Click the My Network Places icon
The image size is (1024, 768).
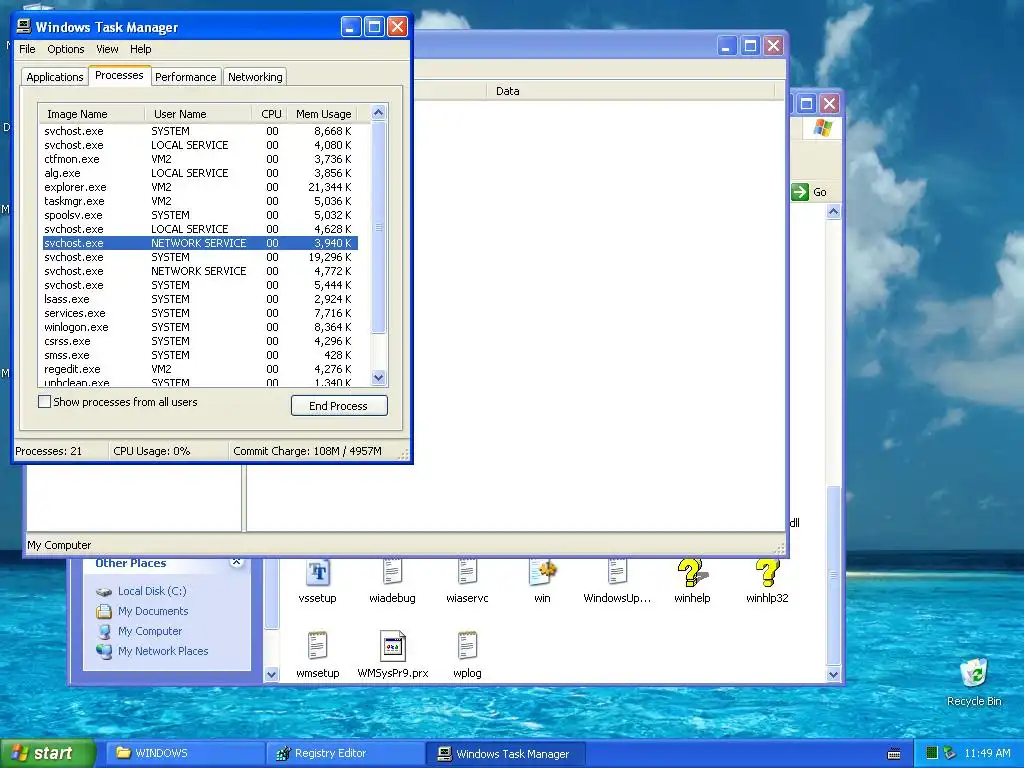pyautogui.click(x=104, y=651)
